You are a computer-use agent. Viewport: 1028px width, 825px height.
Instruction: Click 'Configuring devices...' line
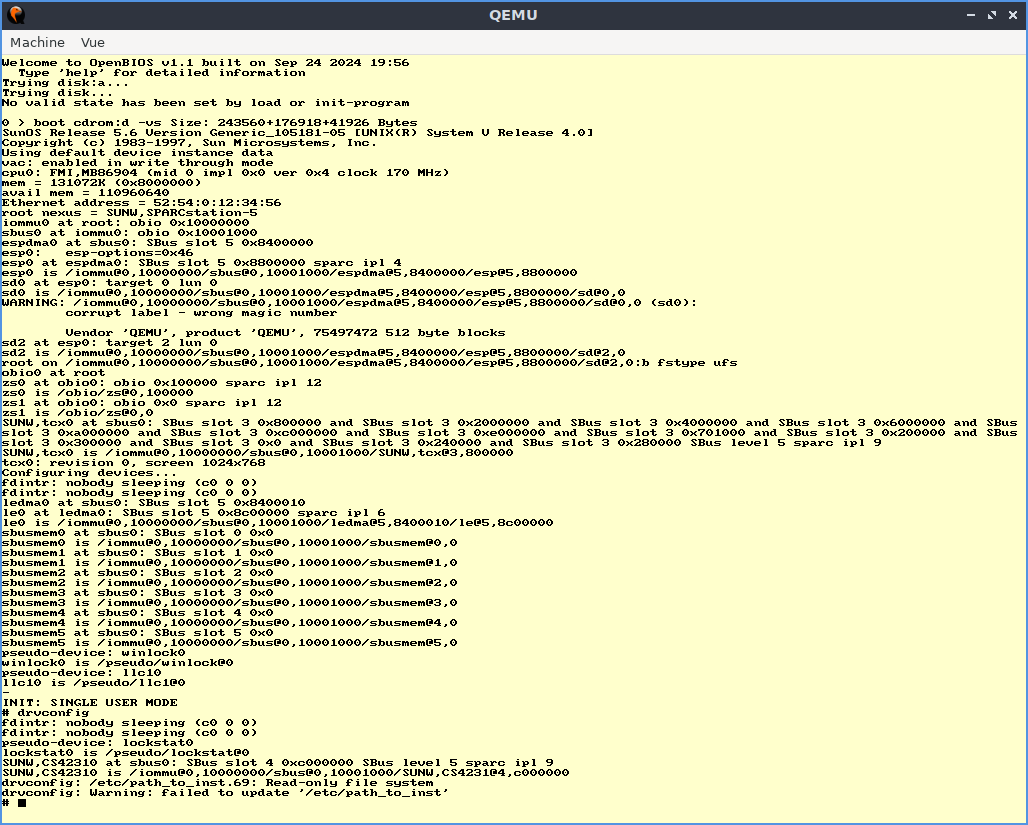click(x=89, y=473)
